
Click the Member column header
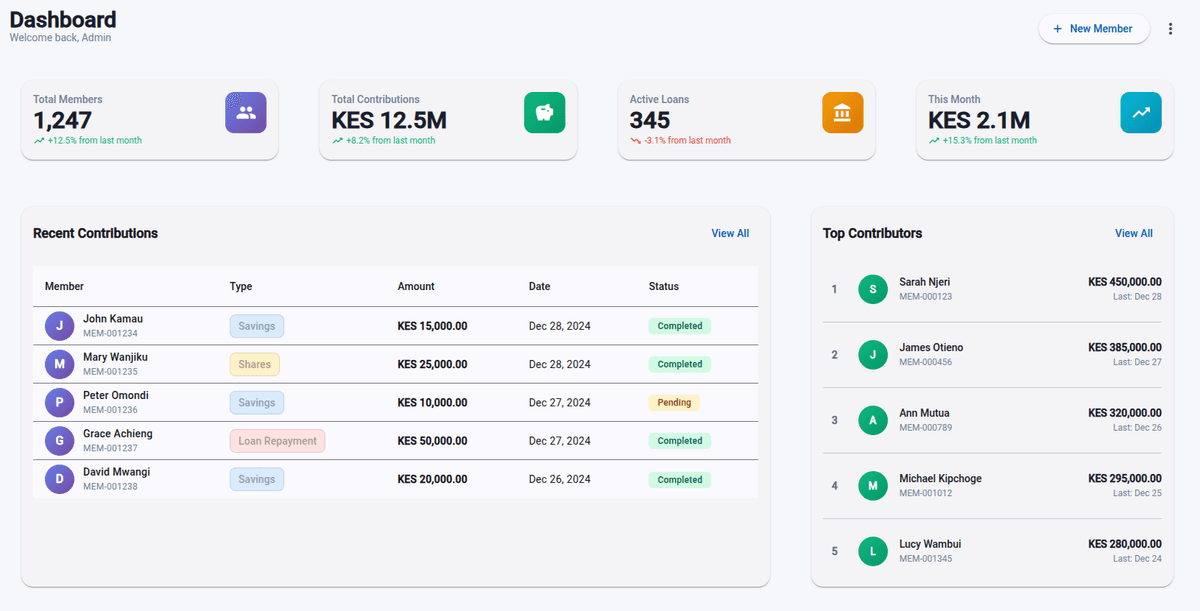point(65,286)
